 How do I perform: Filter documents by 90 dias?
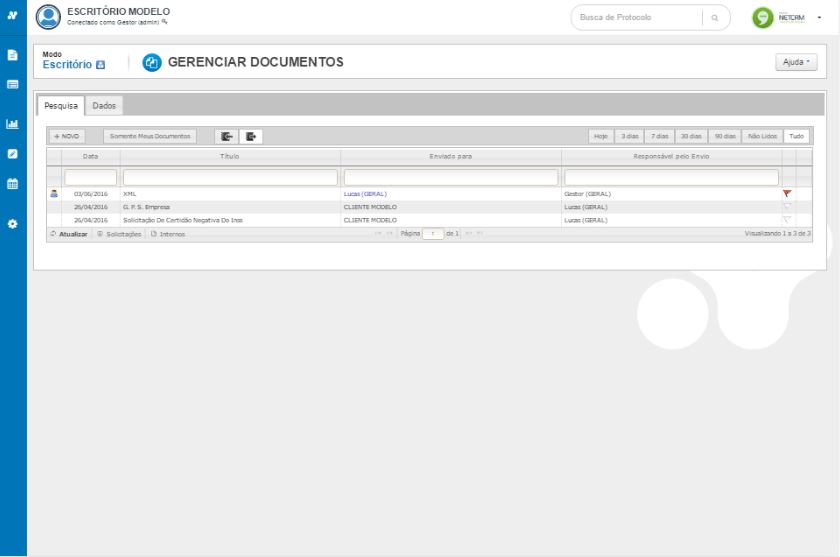pyautogui.click(x=725, y=137)
